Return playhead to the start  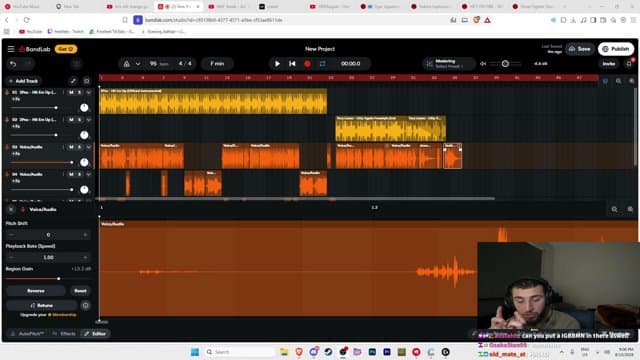(x=292, y=64)
